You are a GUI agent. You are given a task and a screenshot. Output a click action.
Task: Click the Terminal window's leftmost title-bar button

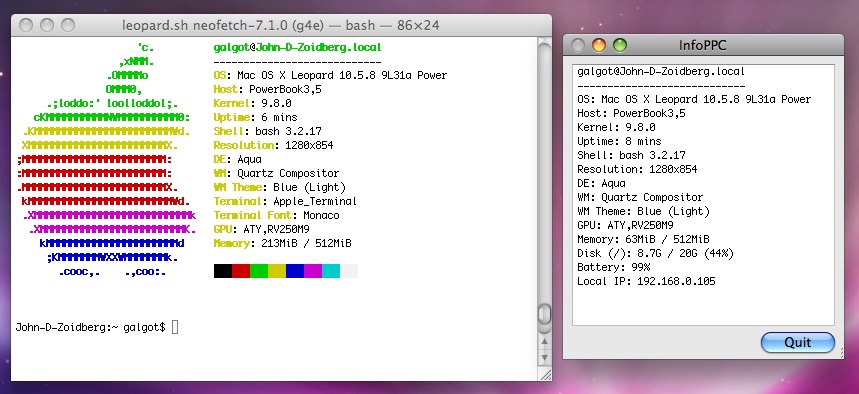tap(26, 25)
